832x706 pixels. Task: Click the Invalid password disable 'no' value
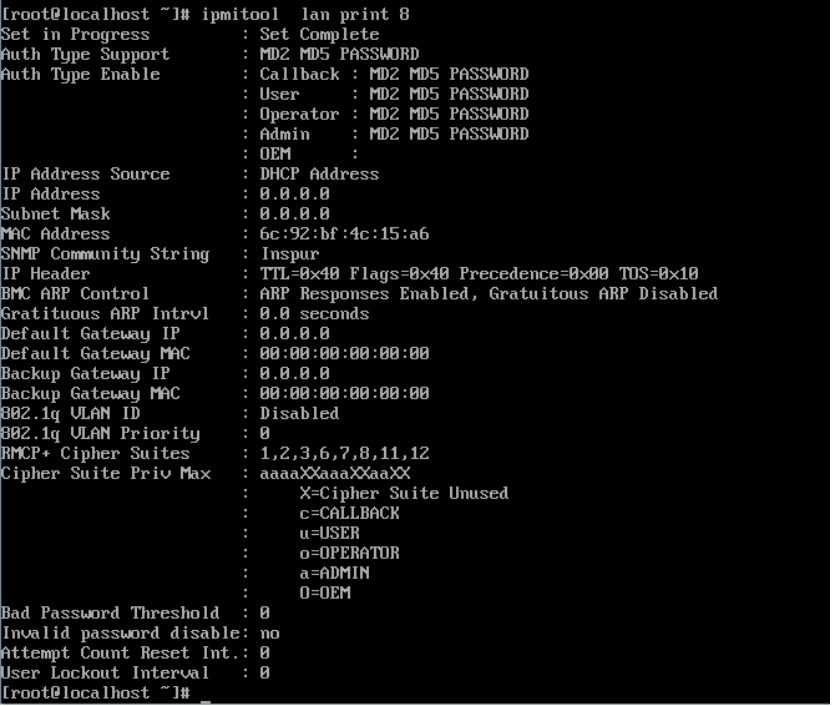(270, 633)
